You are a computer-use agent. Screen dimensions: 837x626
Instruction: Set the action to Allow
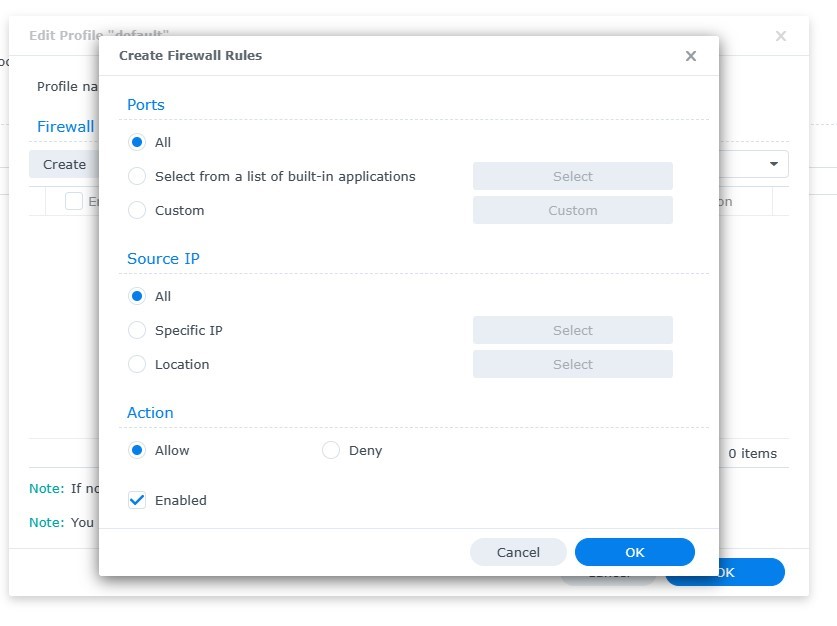137,450
